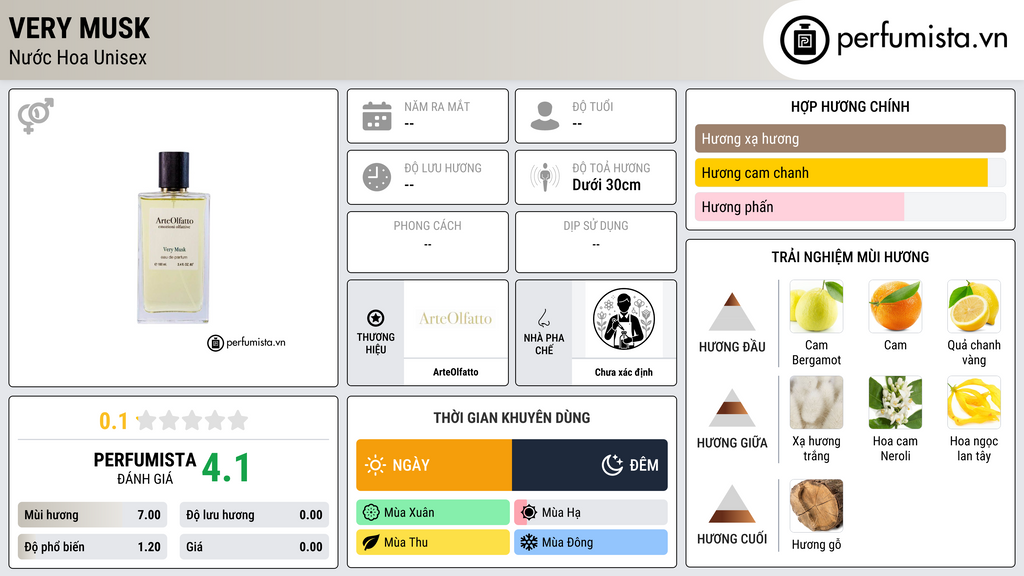
Task: Click the Hợp hương chính heading
Action: (850, 106)
